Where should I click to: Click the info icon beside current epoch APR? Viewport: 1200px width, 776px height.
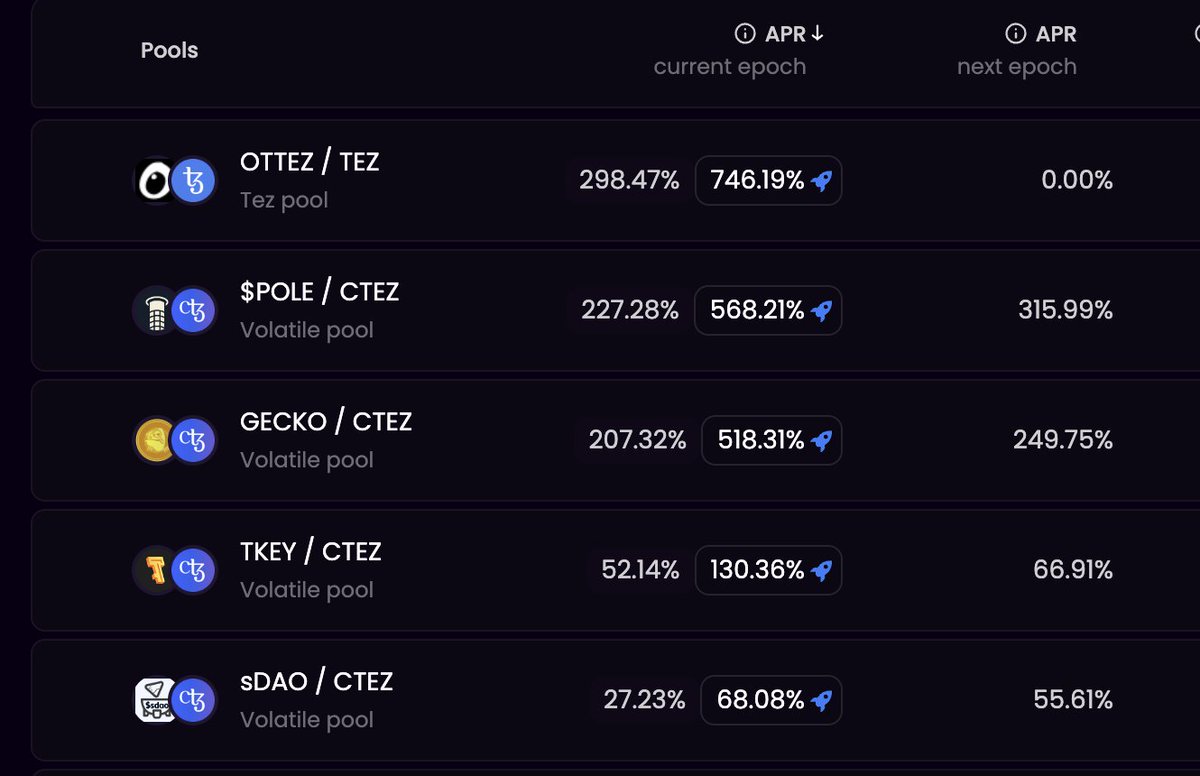coord(745,34)
